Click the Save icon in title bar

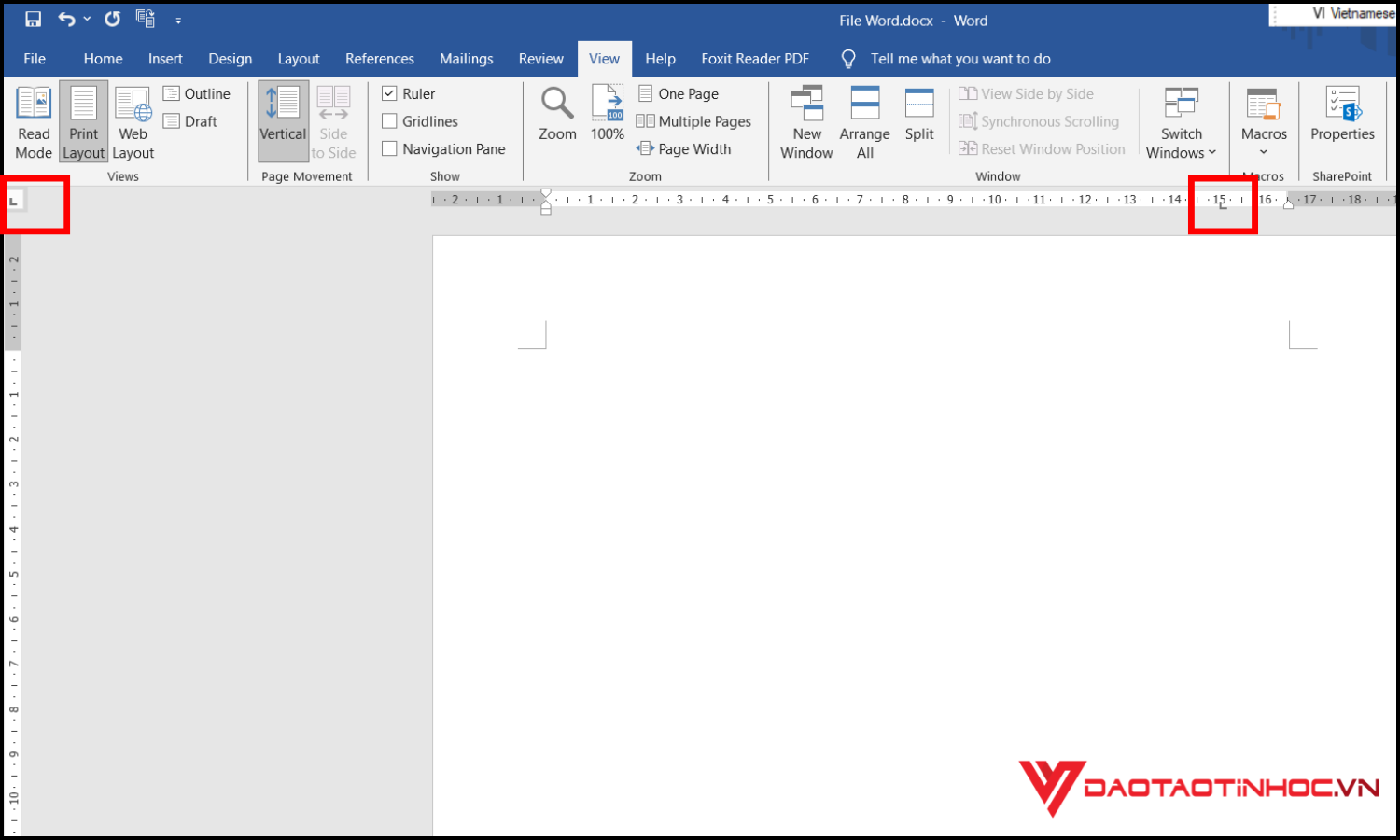(x=33, y=19)
